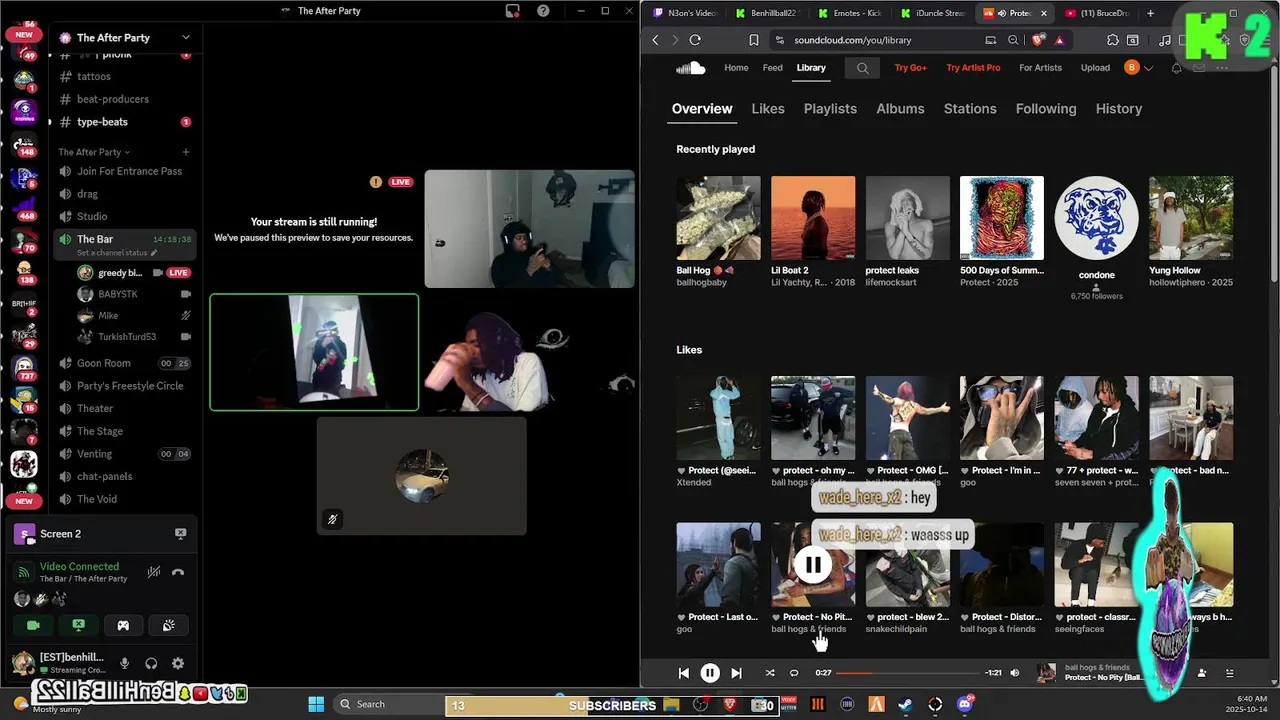Screen dimensions: 1280x720
Task: Bookmark the page in the address bar
Action: tap(753, 40)
